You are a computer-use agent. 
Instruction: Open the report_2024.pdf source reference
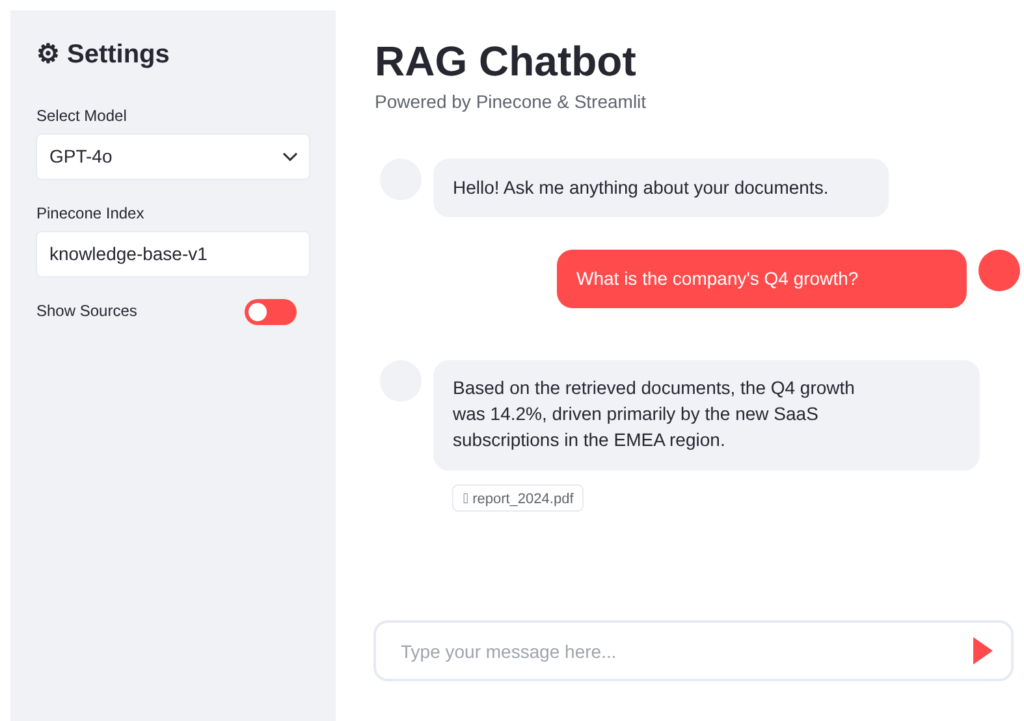click(517, 497)
